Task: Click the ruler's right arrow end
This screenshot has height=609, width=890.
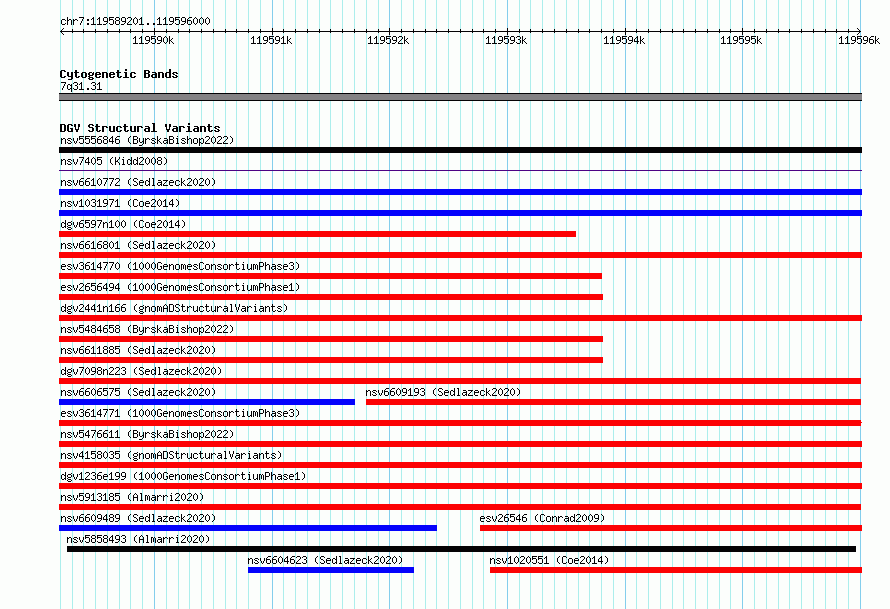Action: click(859, 31)
